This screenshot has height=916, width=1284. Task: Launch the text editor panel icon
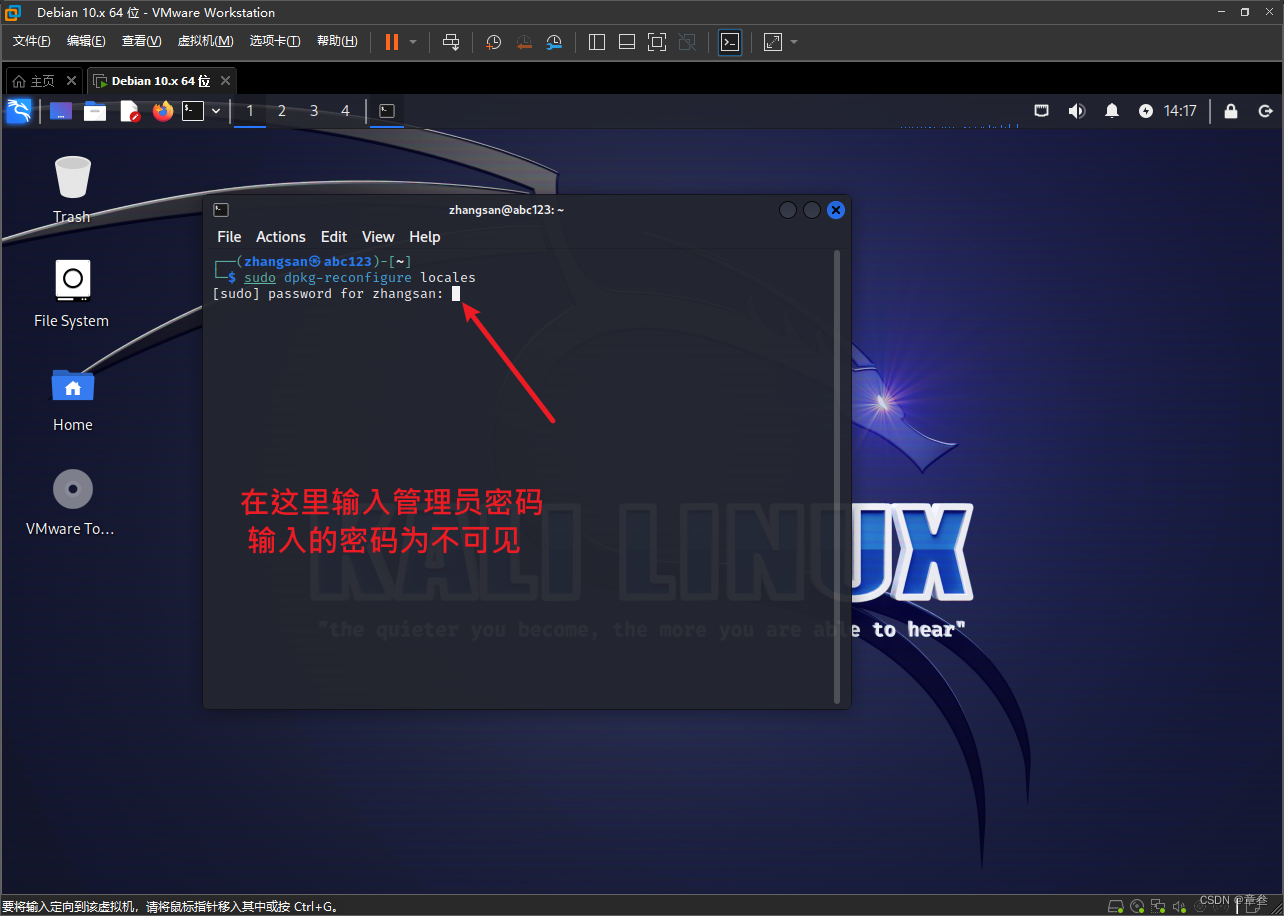[130, 111]
